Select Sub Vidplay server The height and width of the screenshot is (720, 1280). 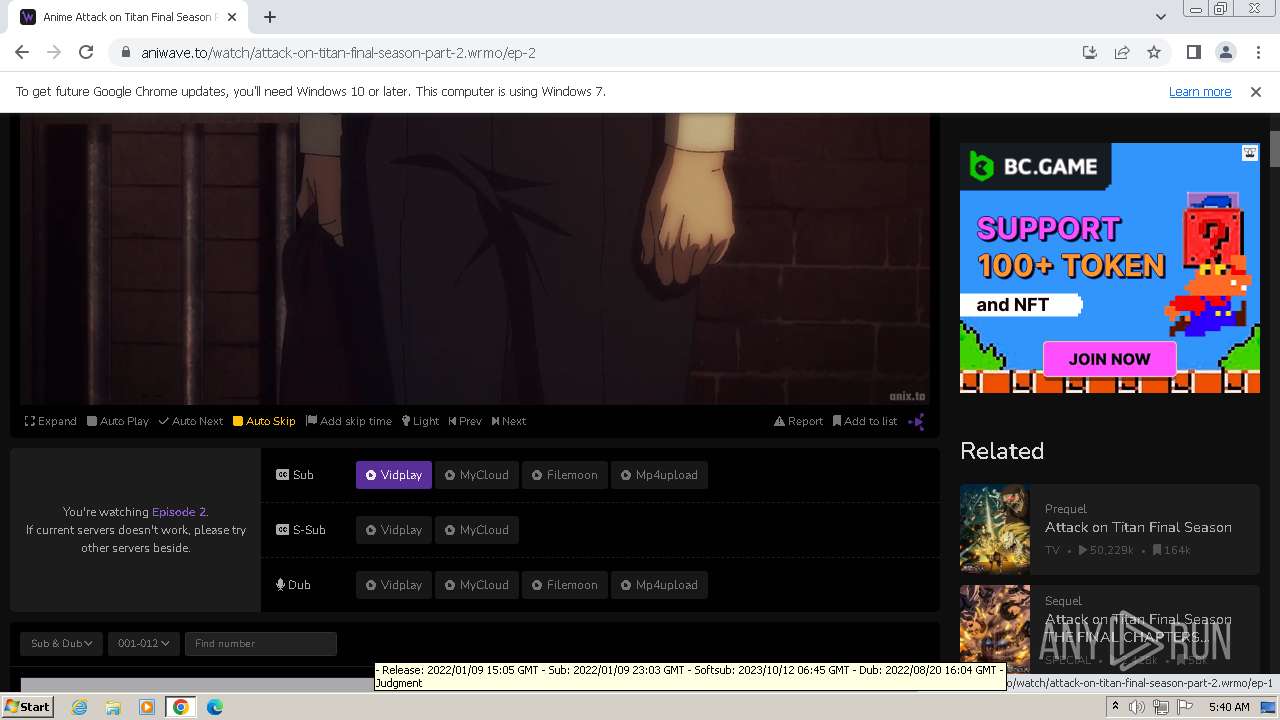(394, 475)
